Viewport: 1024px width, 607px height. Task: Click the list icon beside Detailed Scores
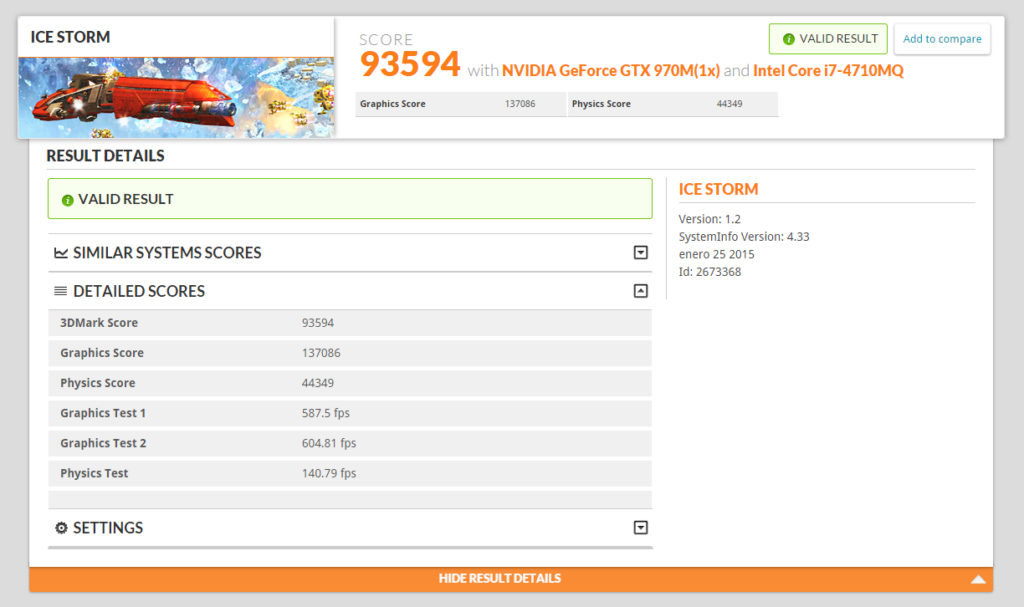pyautogui.click(x=61, y=291)
